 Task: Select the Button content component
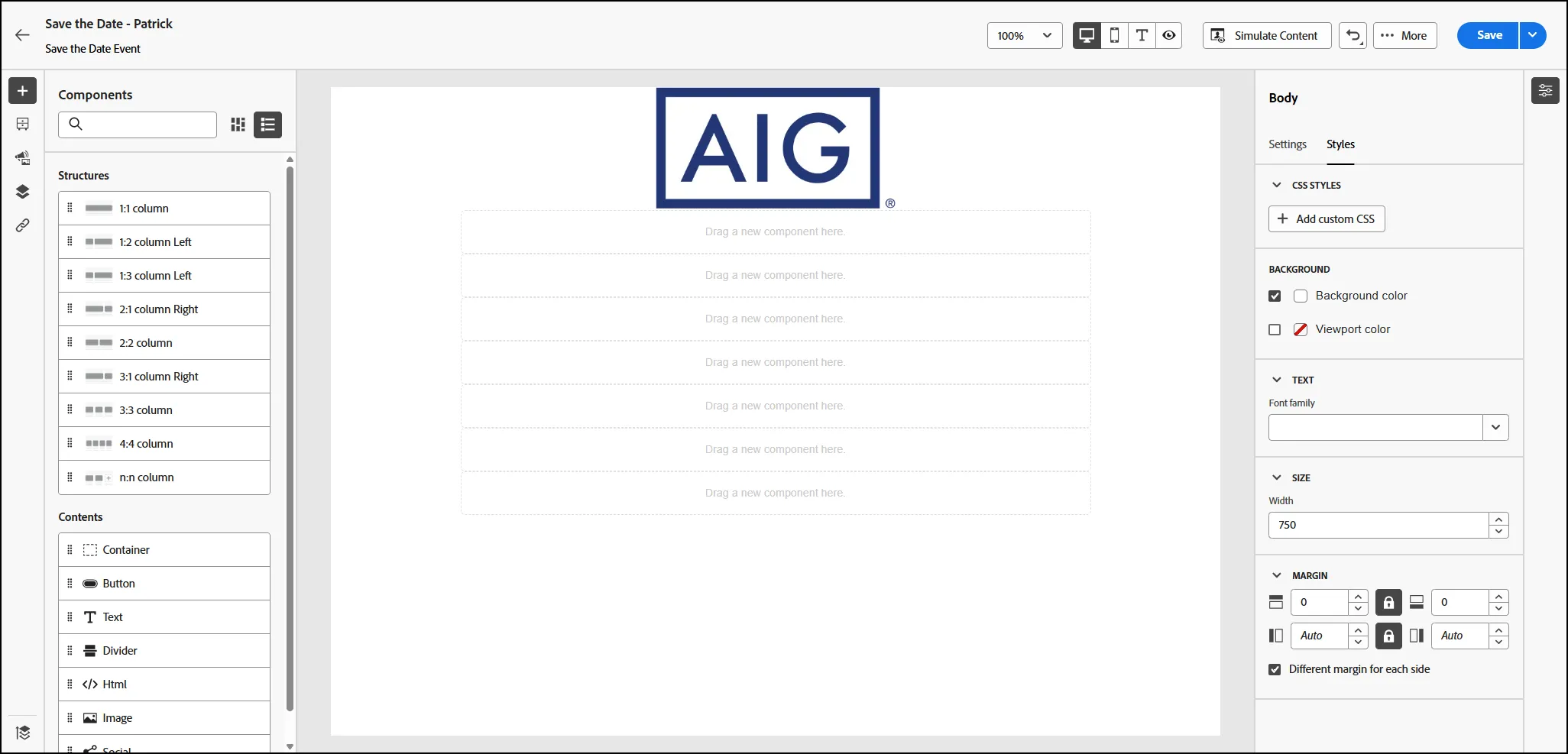pos(164,584)
